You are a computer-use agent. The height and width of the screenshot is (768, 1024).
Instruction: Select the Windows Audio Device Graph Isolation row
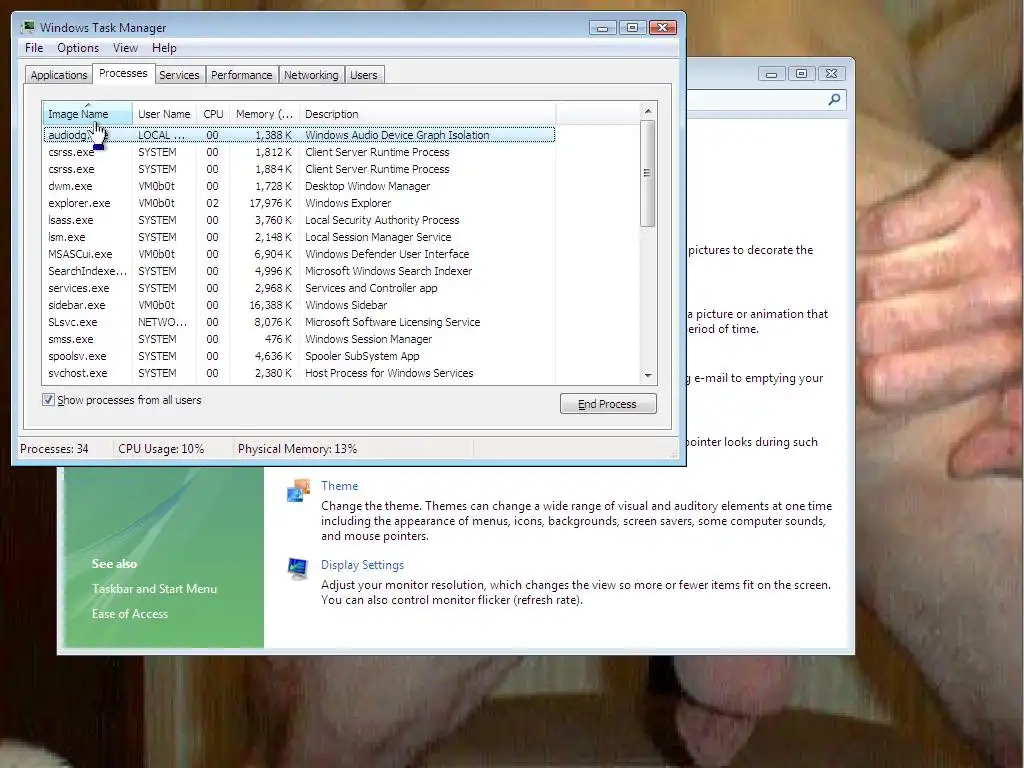click(x=299, y=135)
